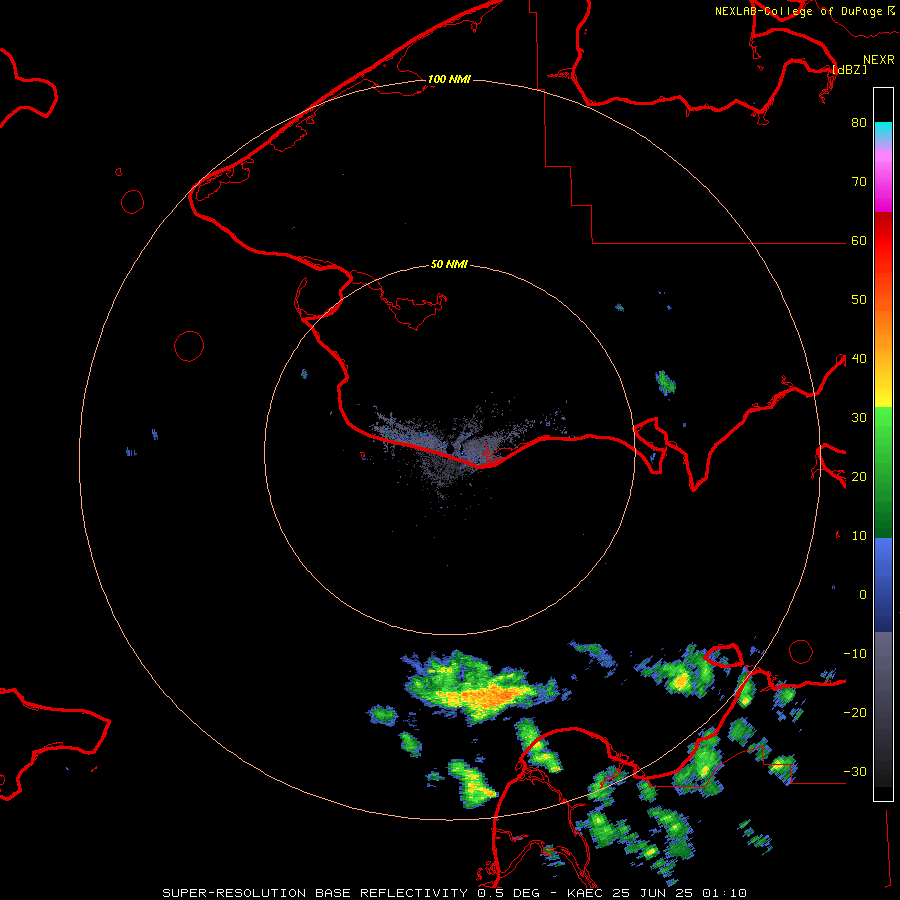Click the NEXR label above the color bar
Image resolution: width=900 pixels, height=900 pixels.
(879, 60)
